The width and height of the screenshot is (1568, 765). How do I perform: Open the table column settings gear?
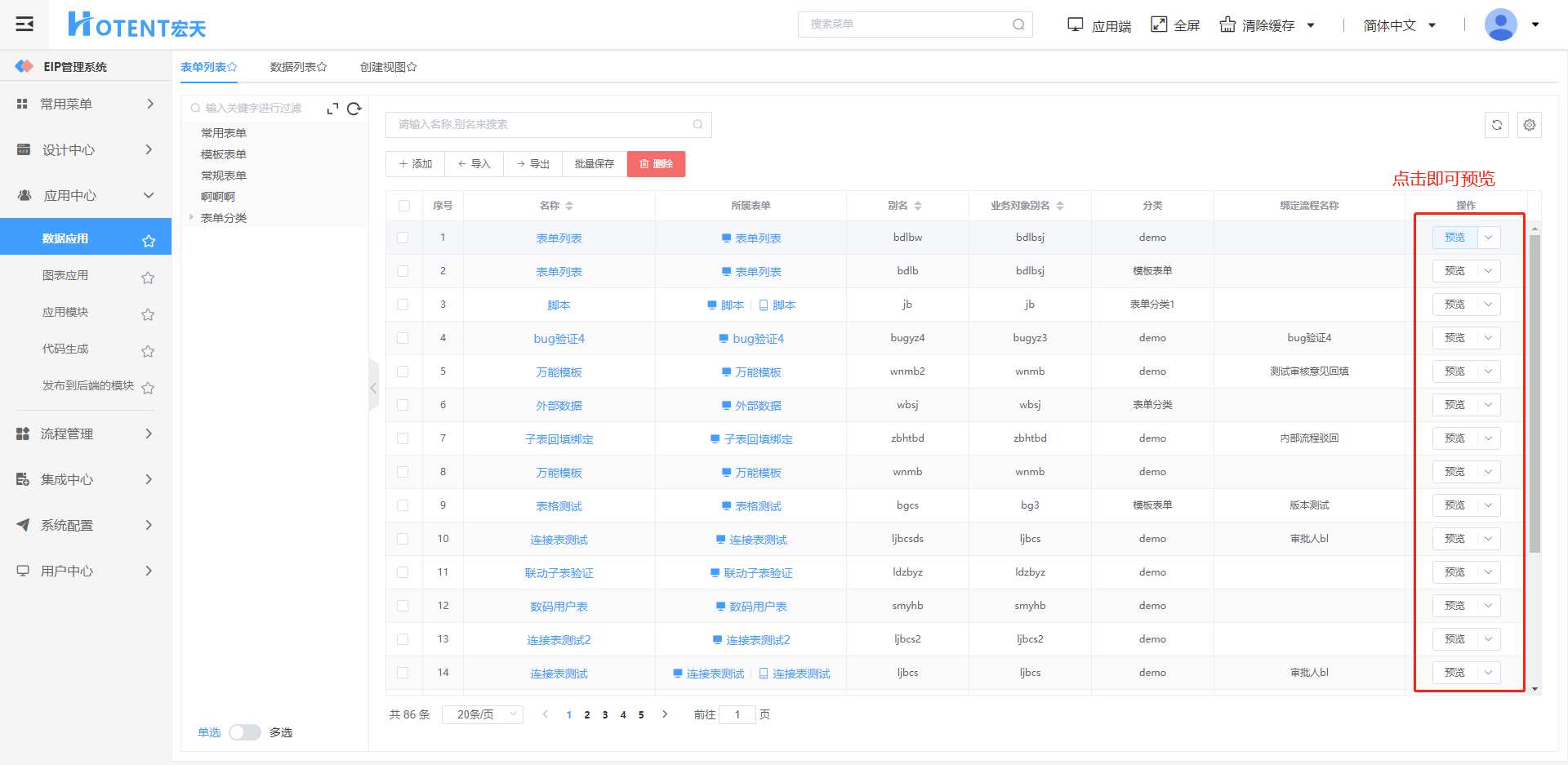1529,125
